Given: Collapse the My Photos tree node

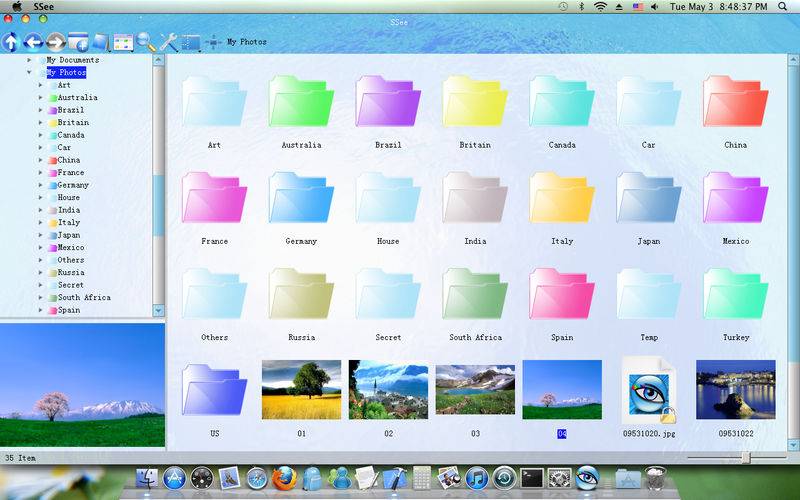Looking at the screenshot, I should (x=29, y=73).
